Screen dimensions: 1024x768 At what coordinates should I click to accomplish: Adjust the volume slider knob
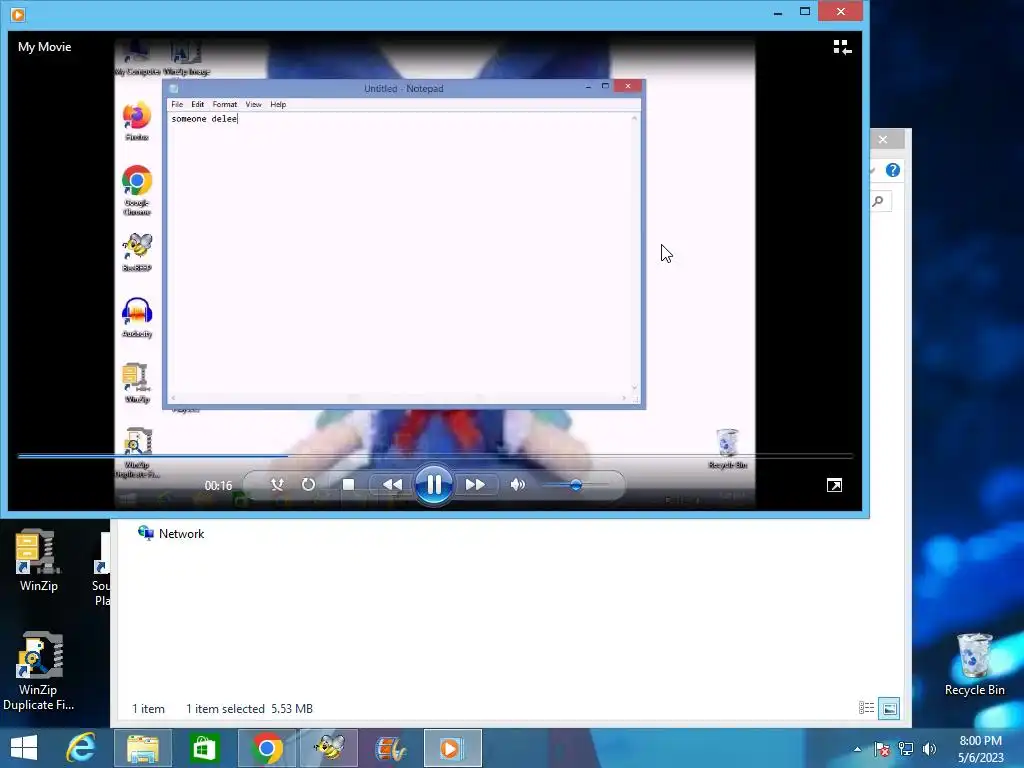(x=575, y=485)
